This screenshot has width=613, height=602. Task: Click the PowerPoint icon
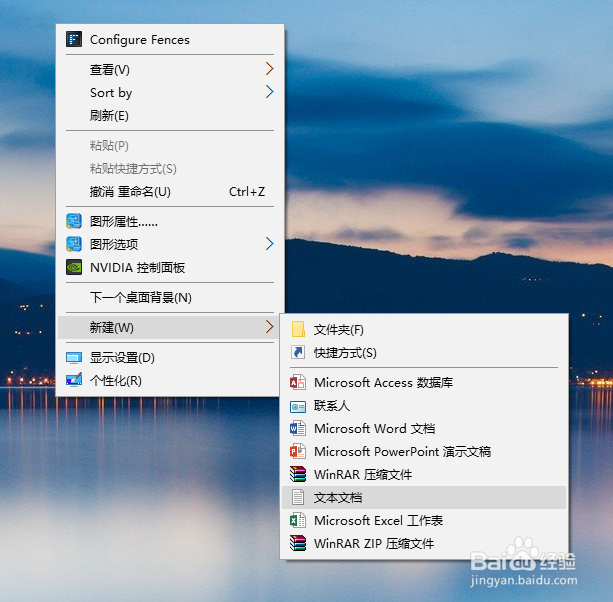pyautogui.click(x=298, y=452)
